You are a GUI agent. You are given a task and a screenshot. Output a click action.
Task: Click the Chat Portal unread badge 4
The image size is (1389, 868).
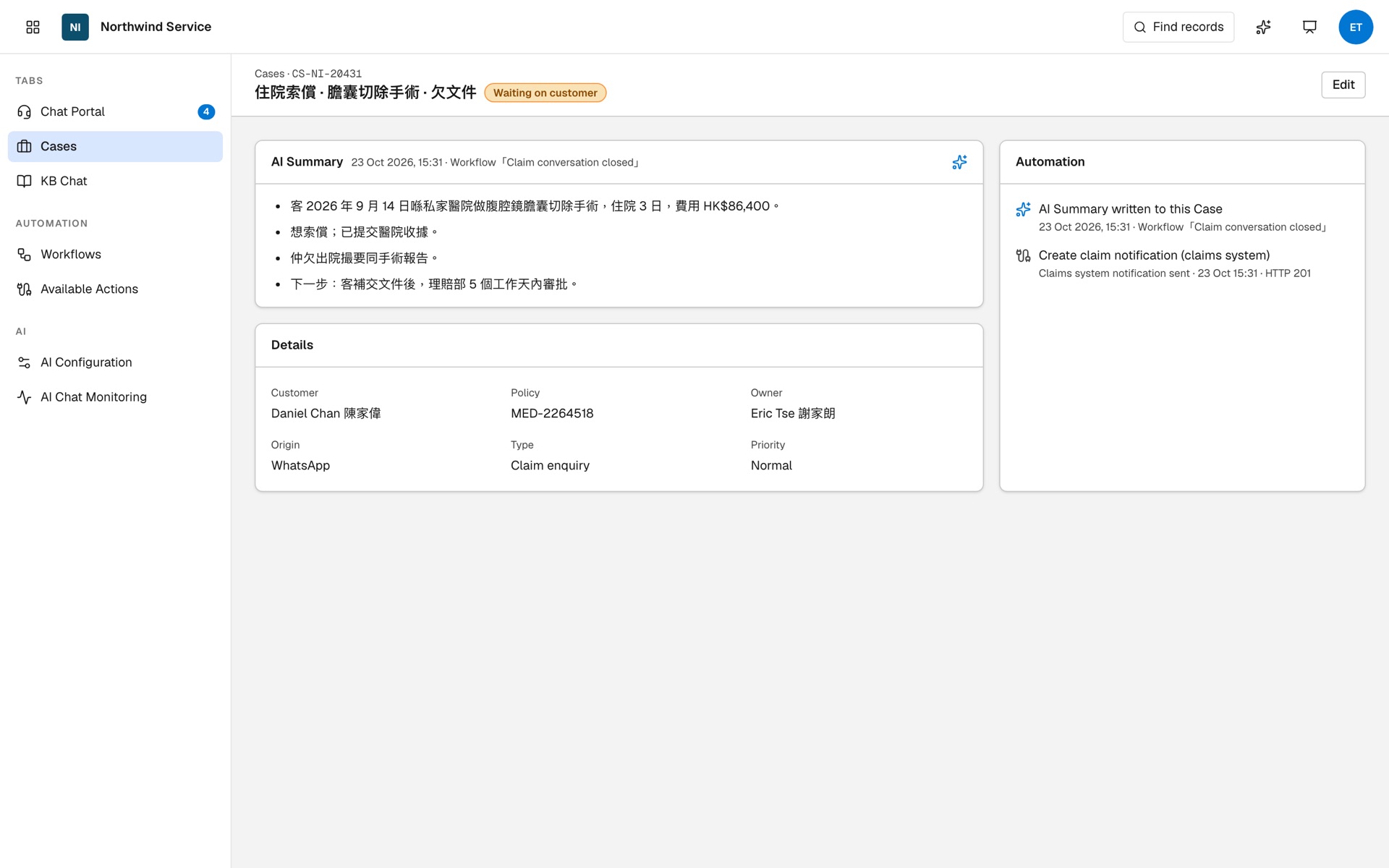206,111
